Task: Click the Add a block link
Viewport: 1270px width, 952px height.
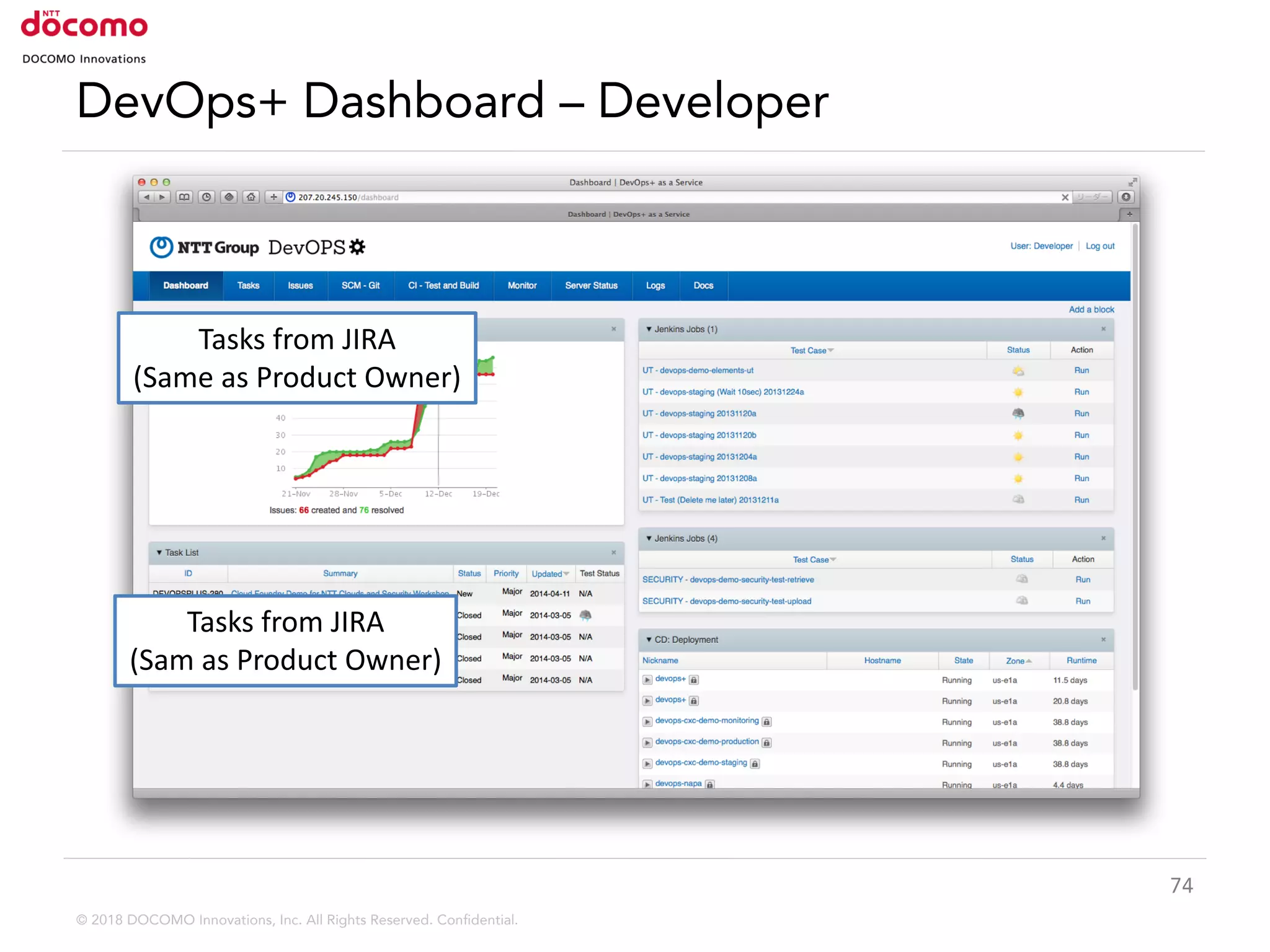Action: point(1091,309)
